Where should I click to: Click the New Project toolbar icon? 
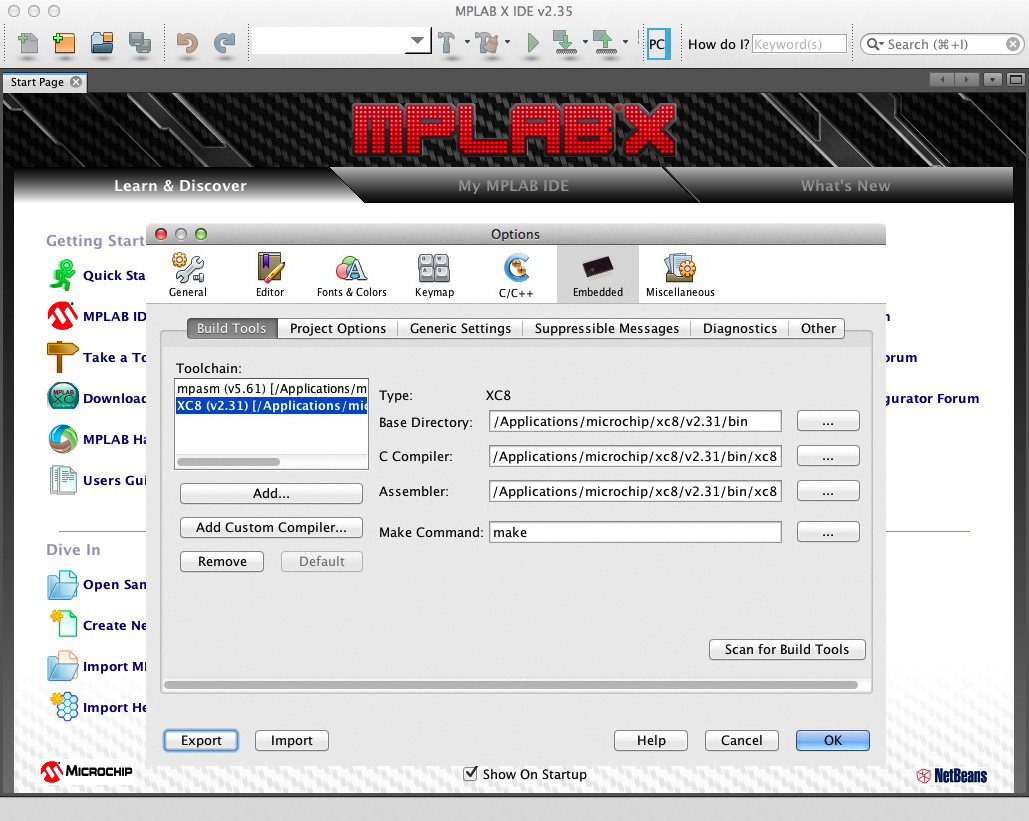coord(64,43)
